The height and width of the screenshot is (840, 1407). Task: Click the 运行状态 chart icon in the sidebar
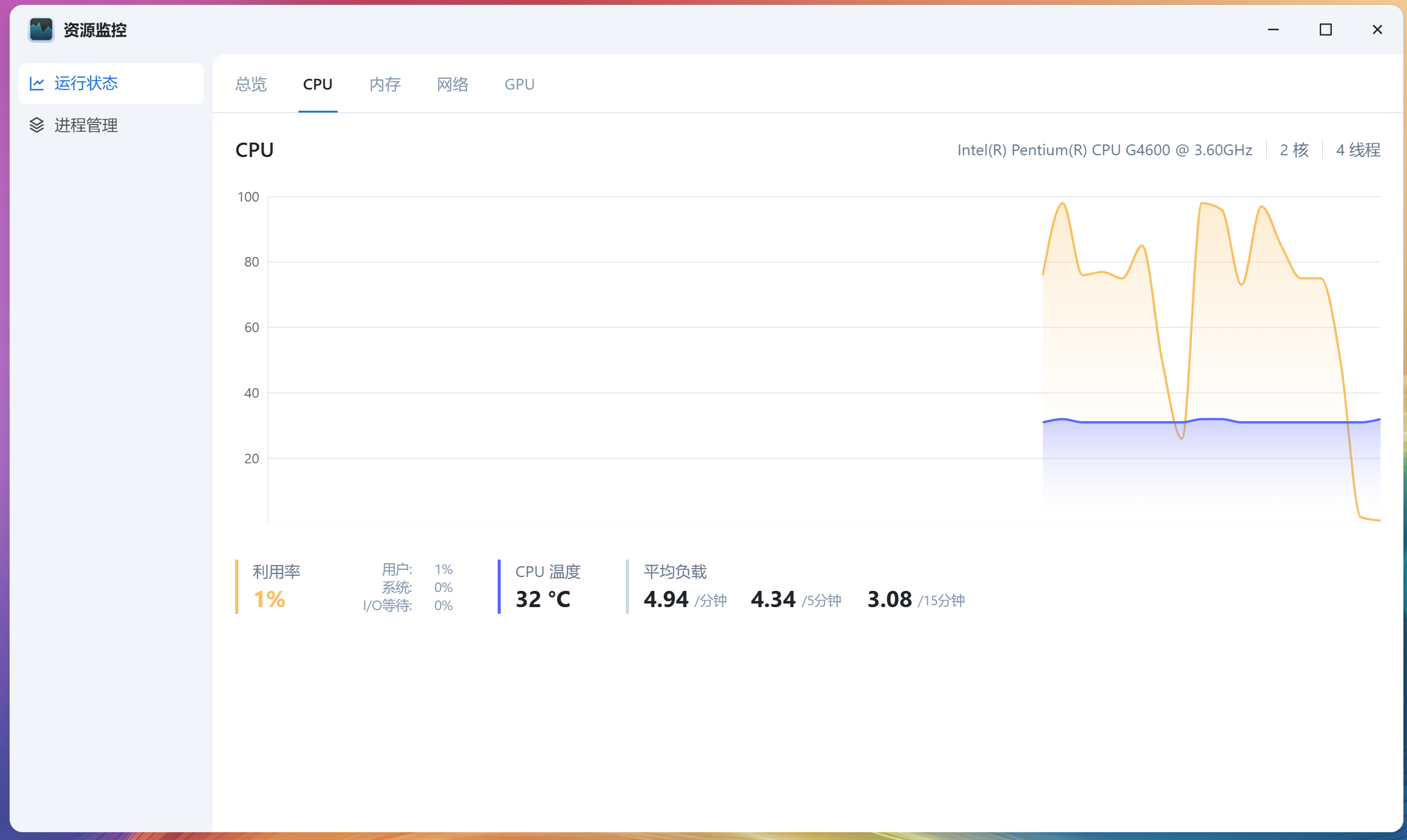click(x=37, y=84)
